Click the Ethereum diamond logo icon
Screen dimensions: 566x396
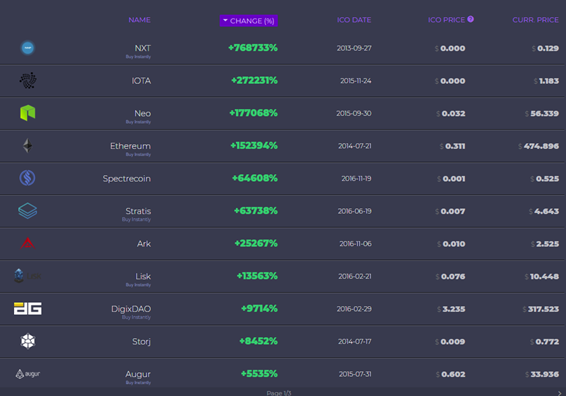point(28,146)
